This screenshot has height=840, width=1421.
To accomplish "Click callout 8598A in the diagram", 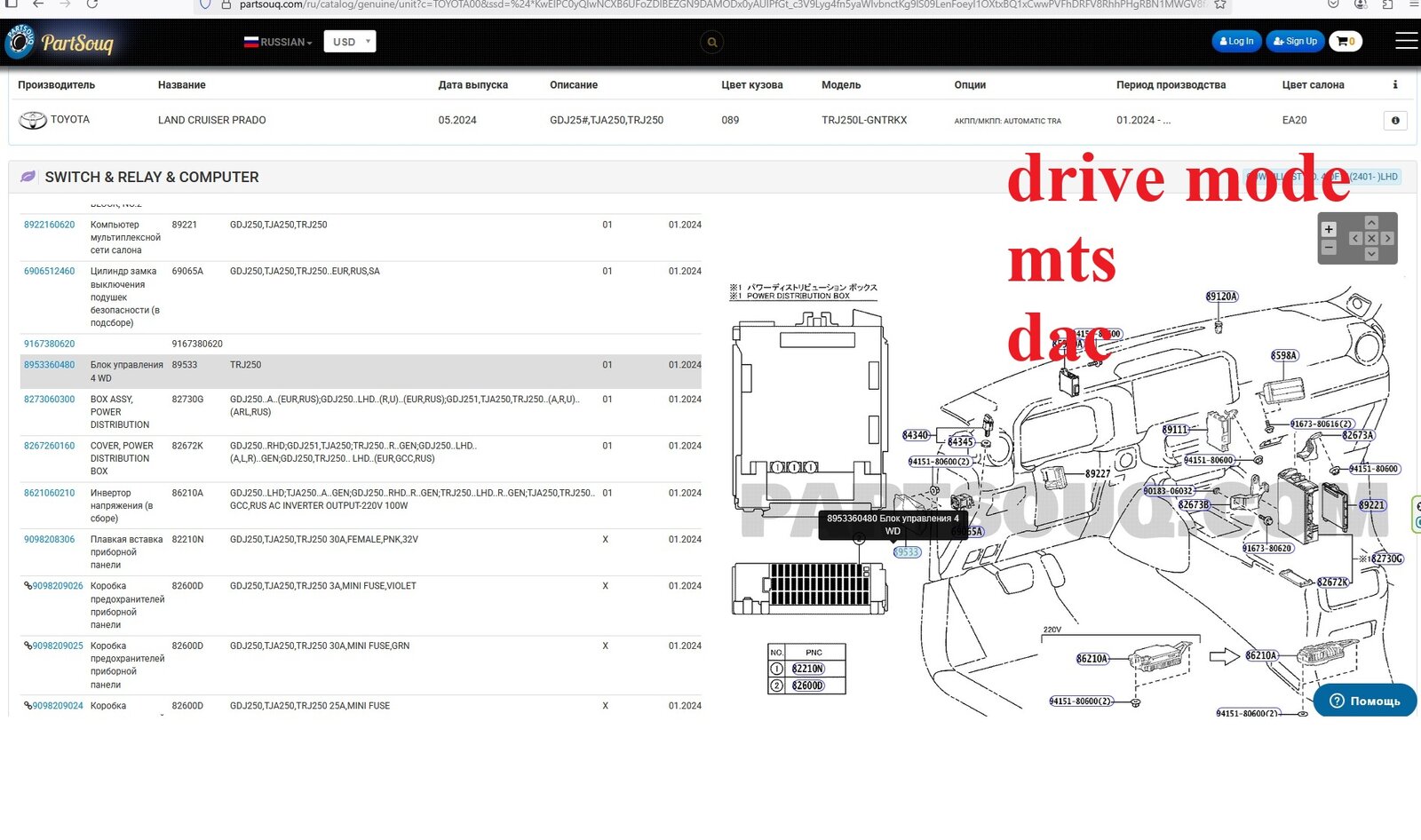I will pos(1284,355).
